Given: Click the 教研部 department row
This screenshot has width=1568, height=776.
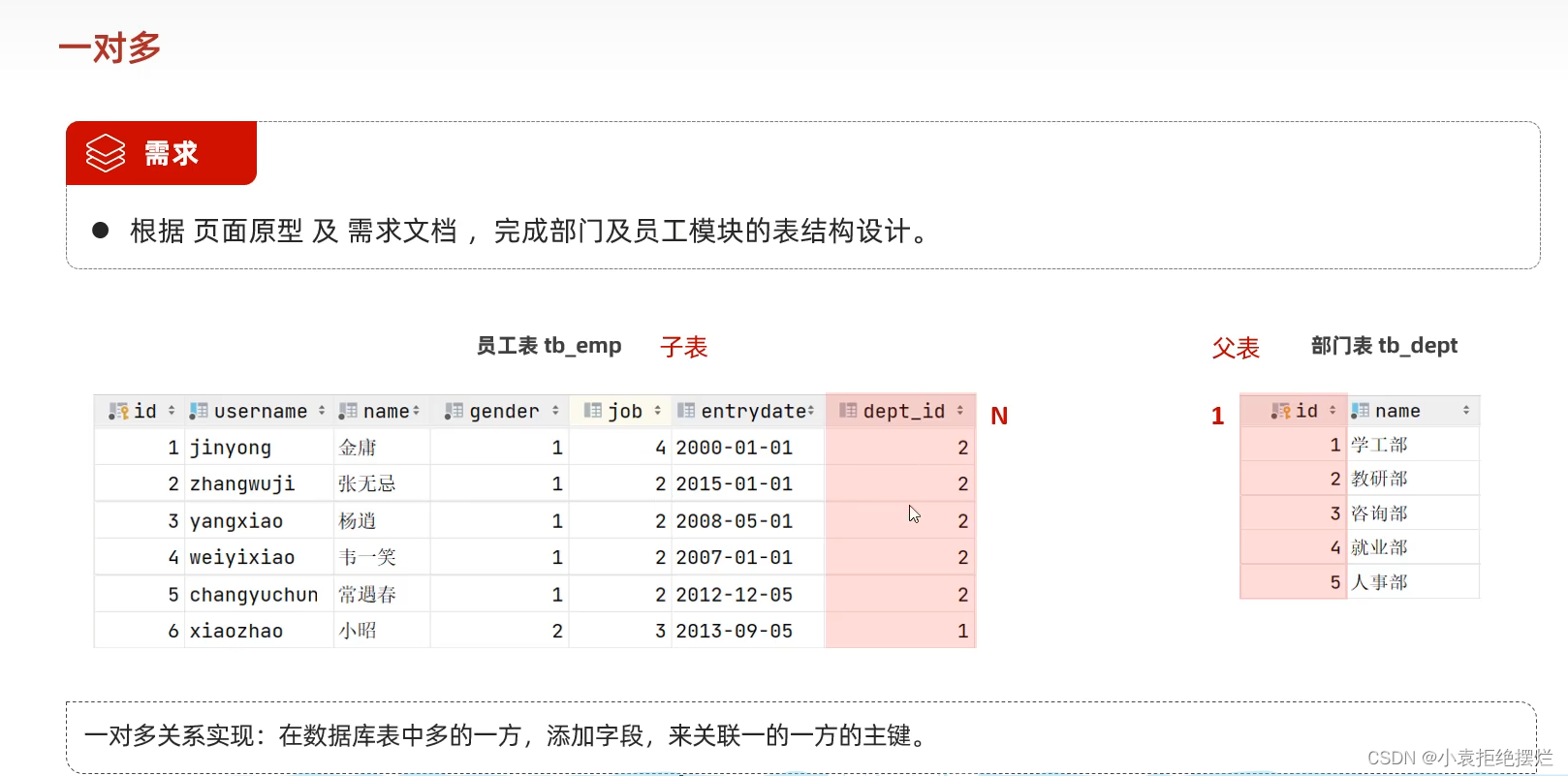Looking at the screenshot, I should [1360, 479].
